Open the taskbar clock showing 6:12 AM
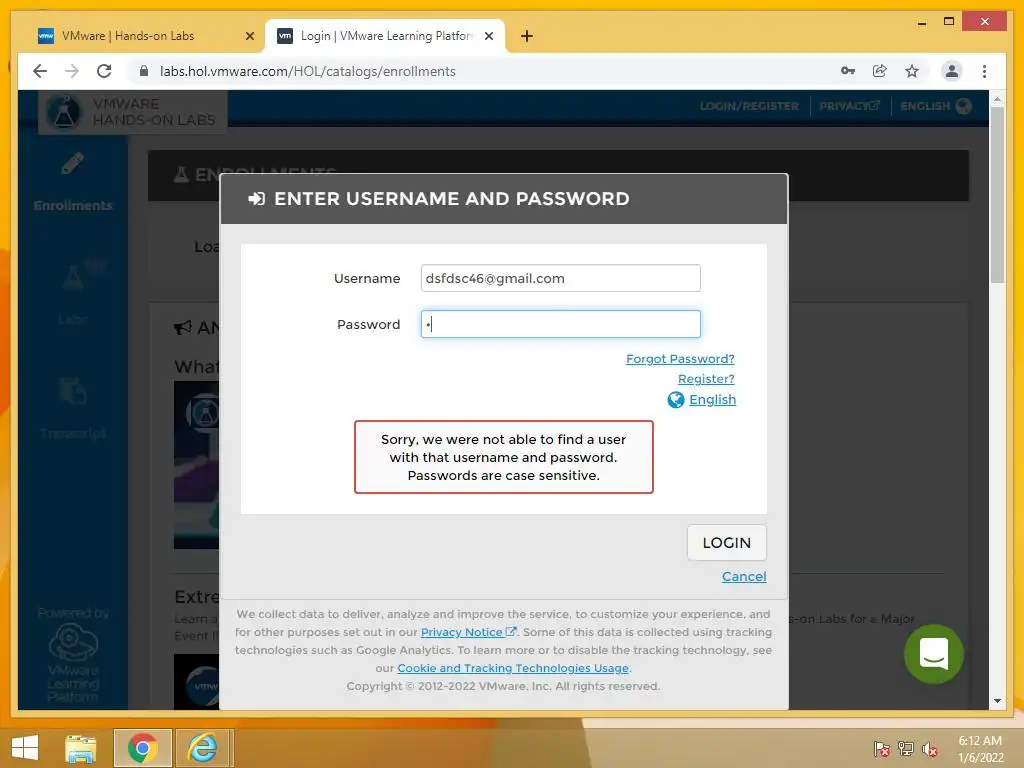Image resolution: width=1024 pixels, height=768 pixels. tap(980, 748)
